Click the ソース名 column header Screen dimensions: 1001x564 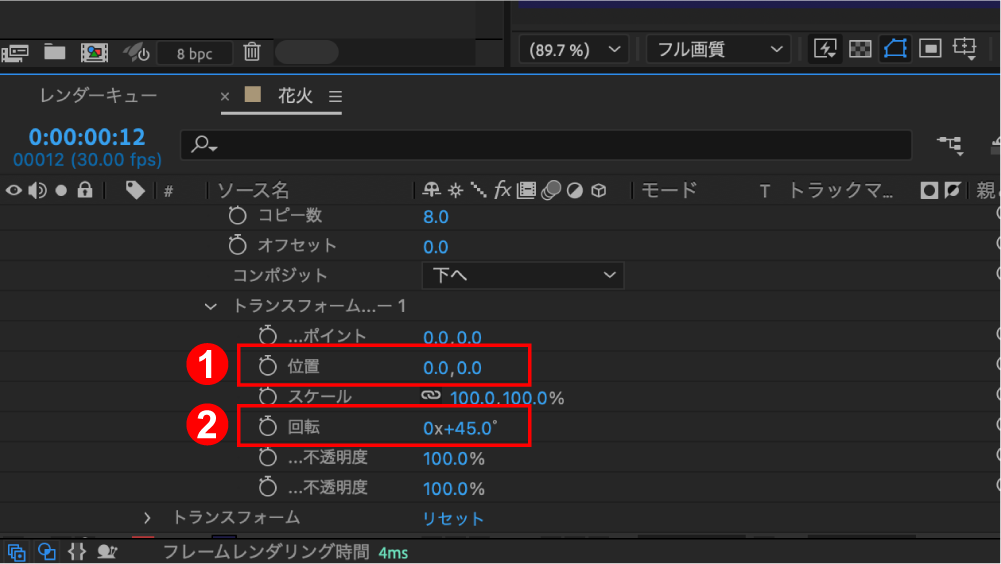(253, 190)
